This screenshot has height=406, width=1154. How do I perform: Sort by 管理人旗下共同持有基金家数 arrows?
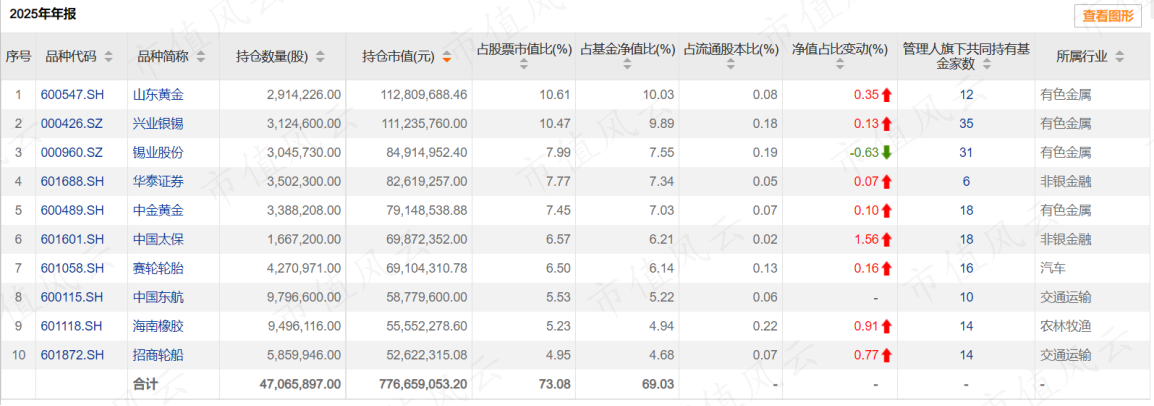pyautogui.click(x=985, y=65)
